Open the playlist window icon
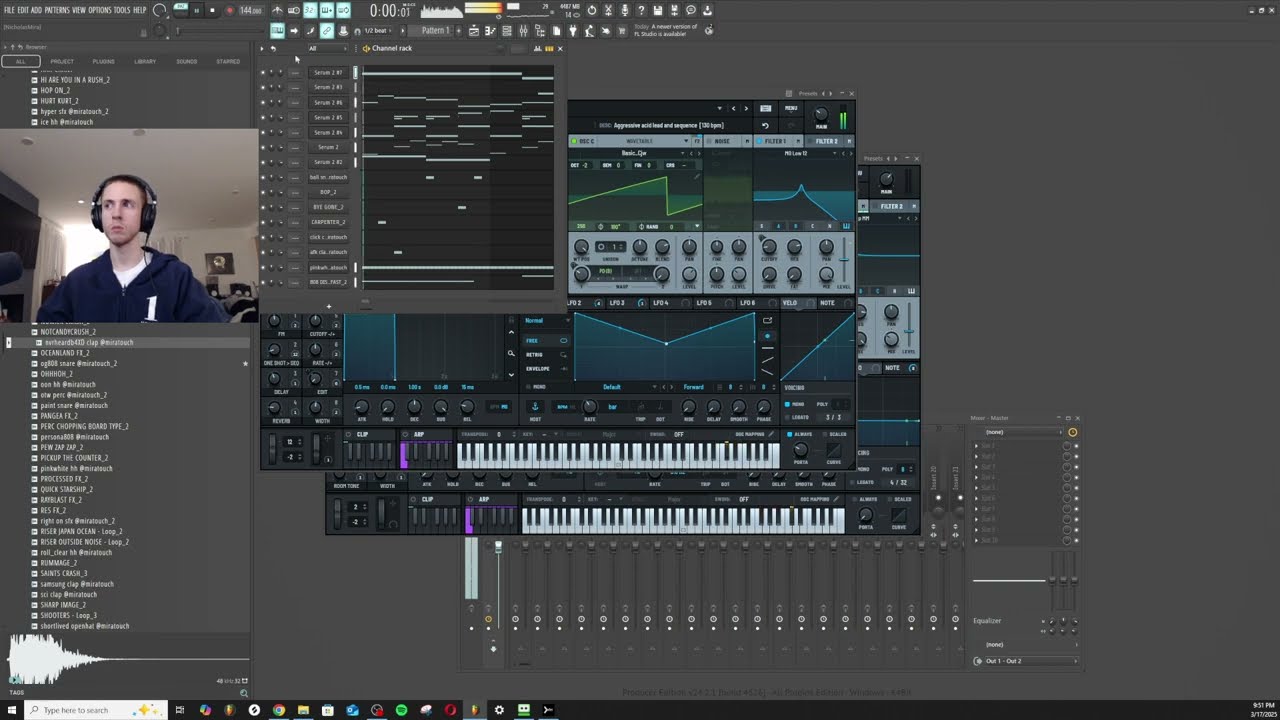 pyautogui.click(x=474, y=31)
